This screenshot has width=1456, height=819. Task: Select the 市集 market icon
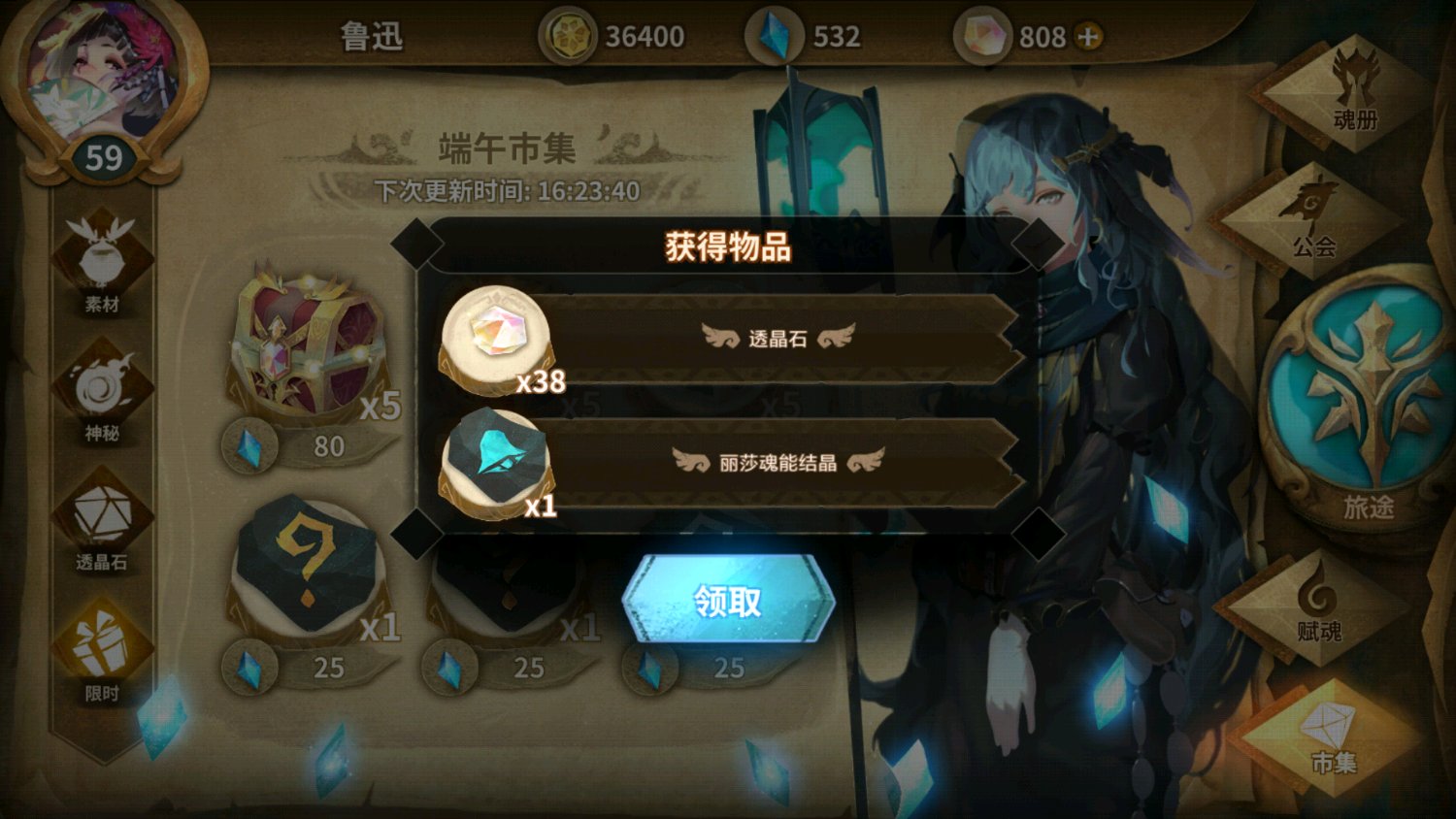[1332, 737]
